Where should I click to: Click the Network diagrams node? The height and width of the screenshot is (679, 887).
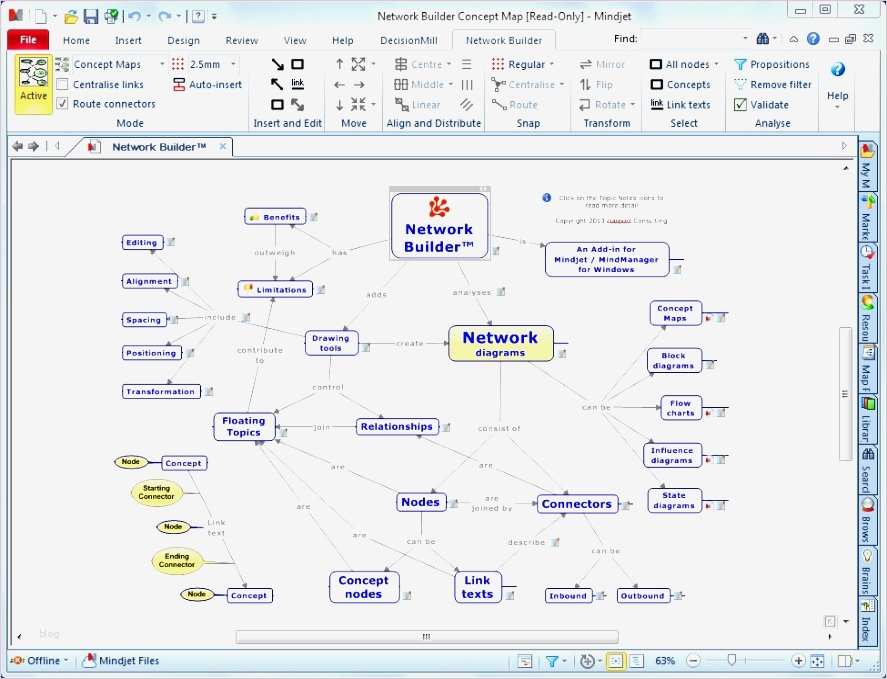pyautogui.click(x=501, y=343)
